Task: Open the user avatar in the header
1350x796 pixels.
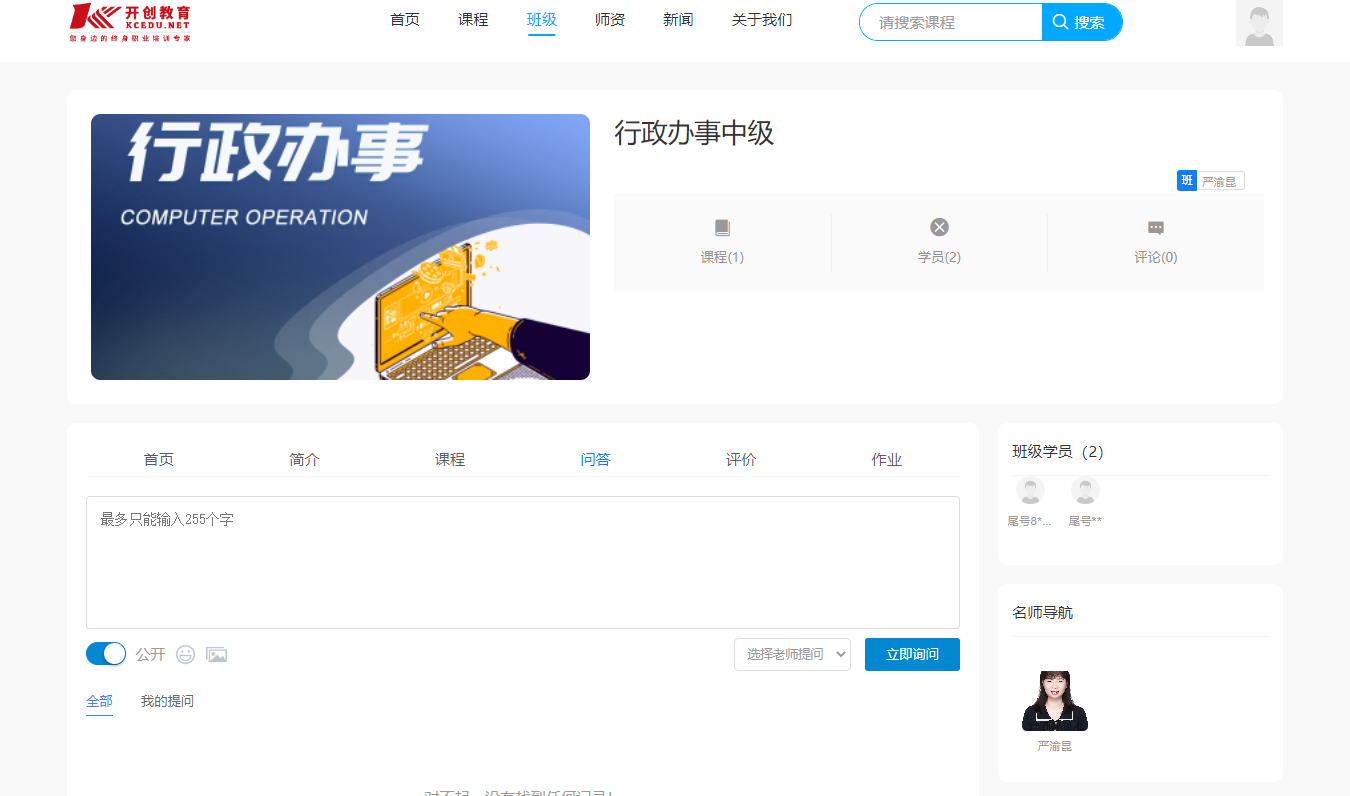Action: [1259, 23]
